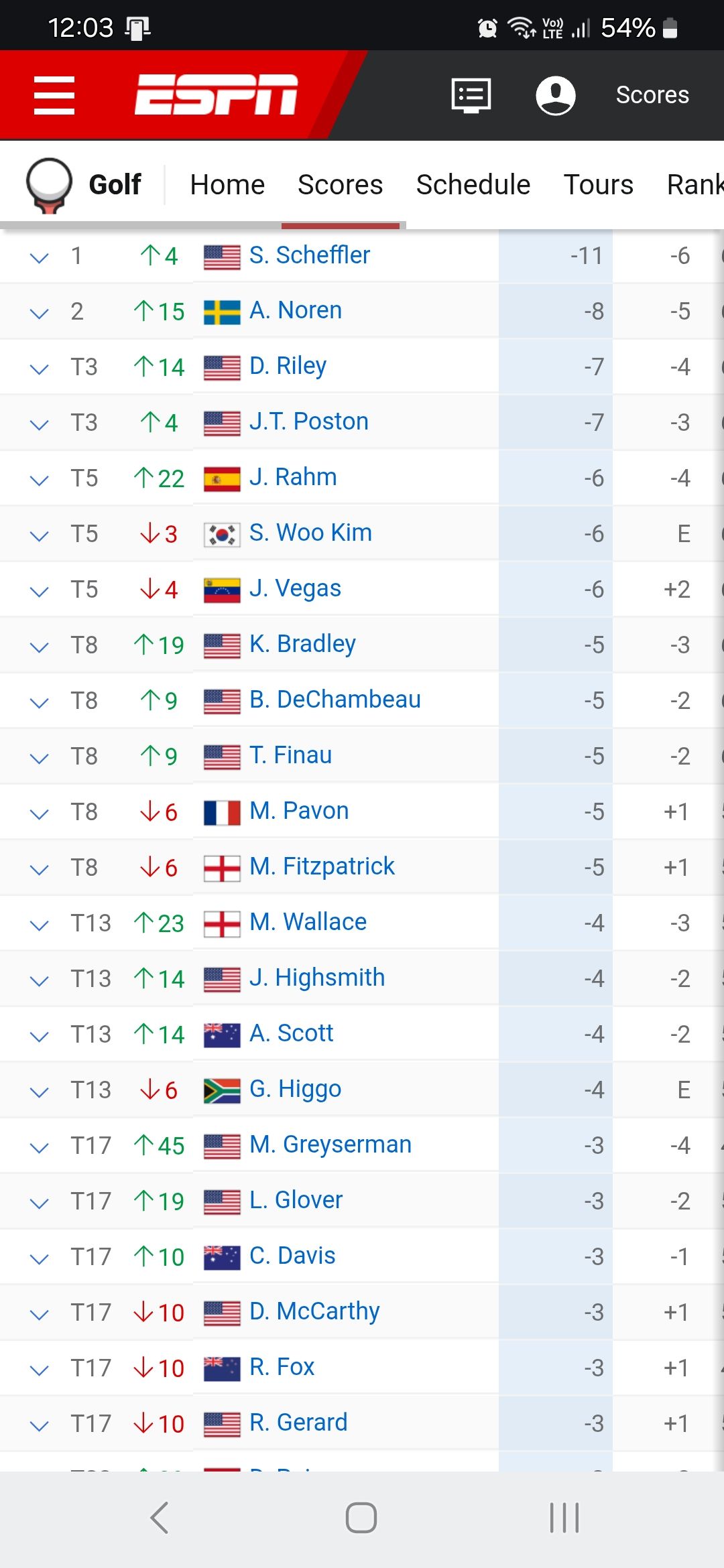
Task: Tap the Spain flag beside J. Rahm
Action: [222, 478]
